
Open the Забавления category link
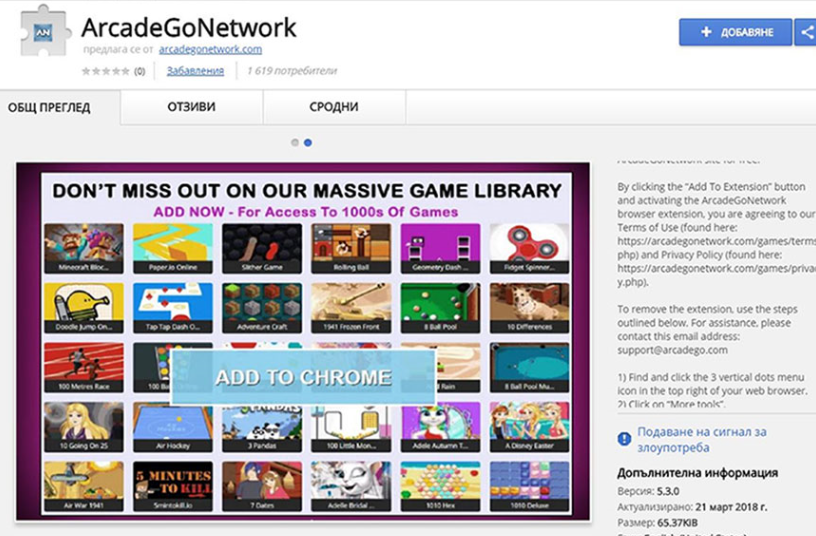(x=195, y=71)
